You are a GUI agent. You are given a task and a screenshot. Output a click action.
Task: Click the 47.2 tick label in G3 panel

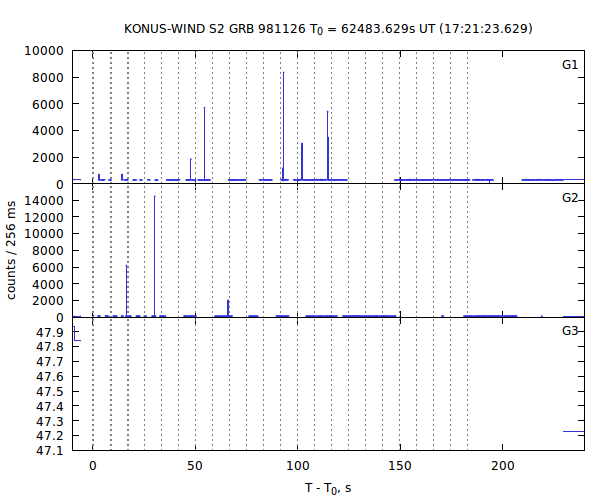click(50, 436)
